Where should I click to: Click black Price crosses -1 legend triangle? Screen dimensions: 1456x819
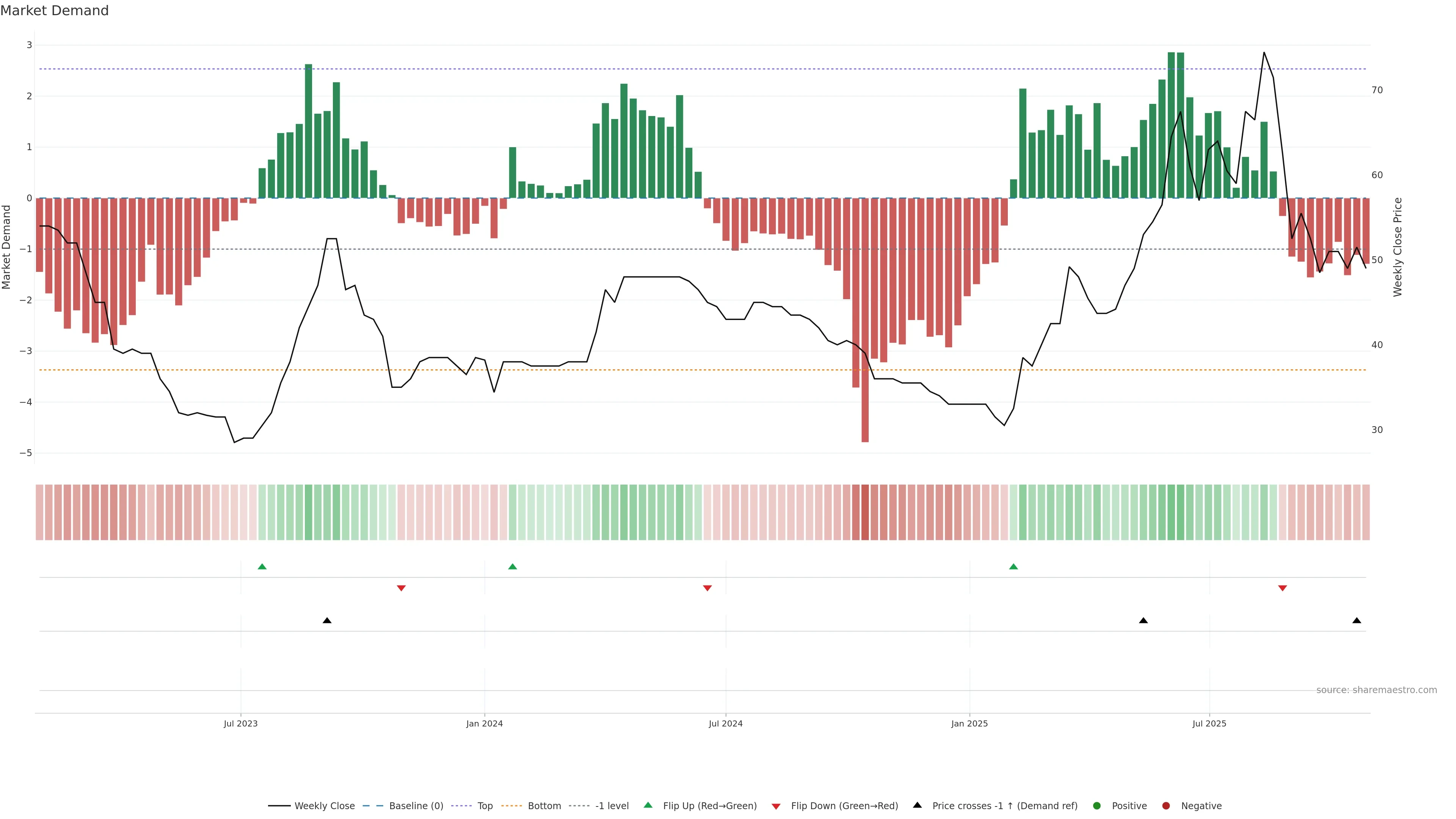(x=917, y=805)
